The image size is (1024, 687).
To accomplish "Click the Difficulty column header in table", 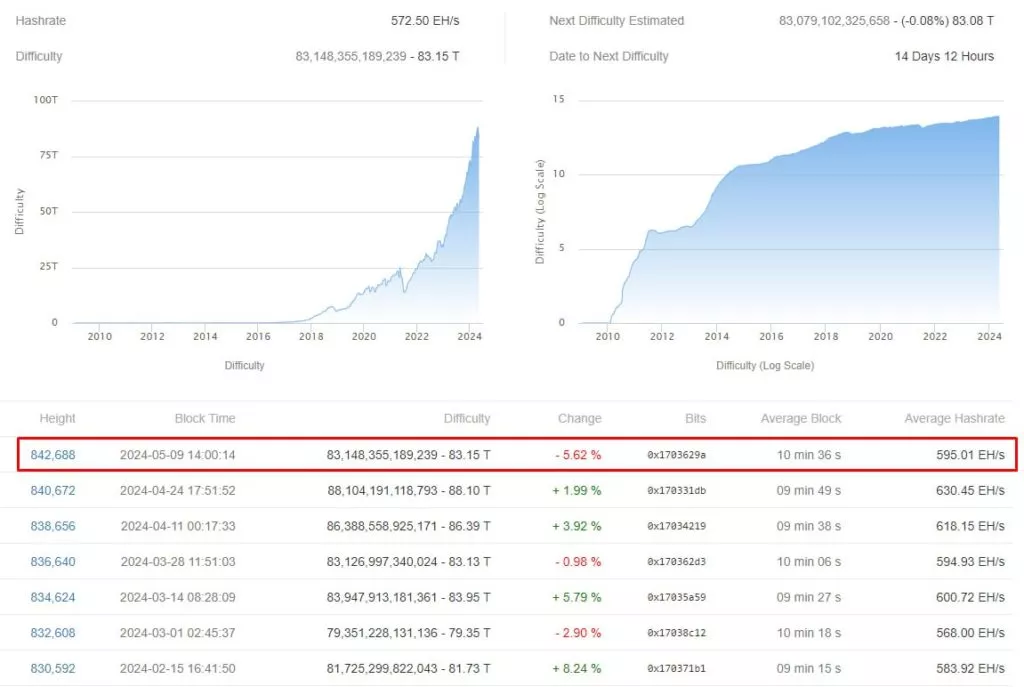I will pos(467,418).
